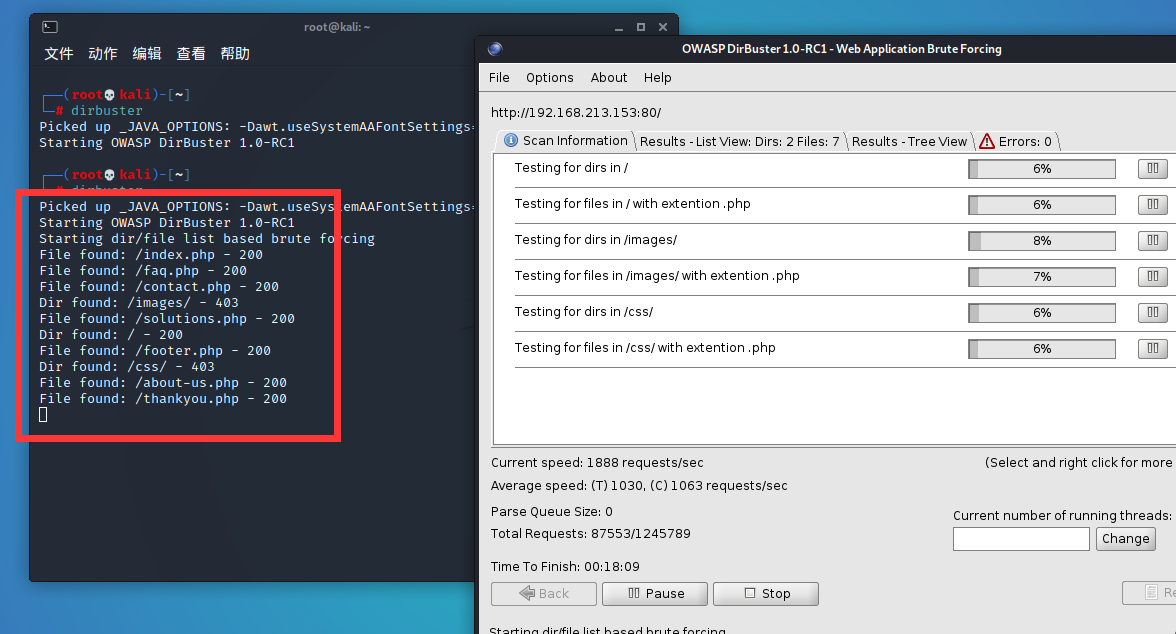Maximize the root@kali terminal window
1176x634 pixels.
point(640,27)
